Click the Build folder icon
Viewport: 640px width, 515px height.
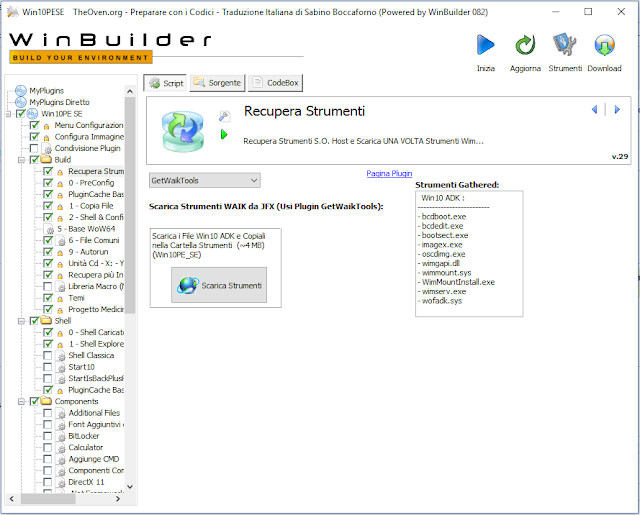tap(46, 159)
